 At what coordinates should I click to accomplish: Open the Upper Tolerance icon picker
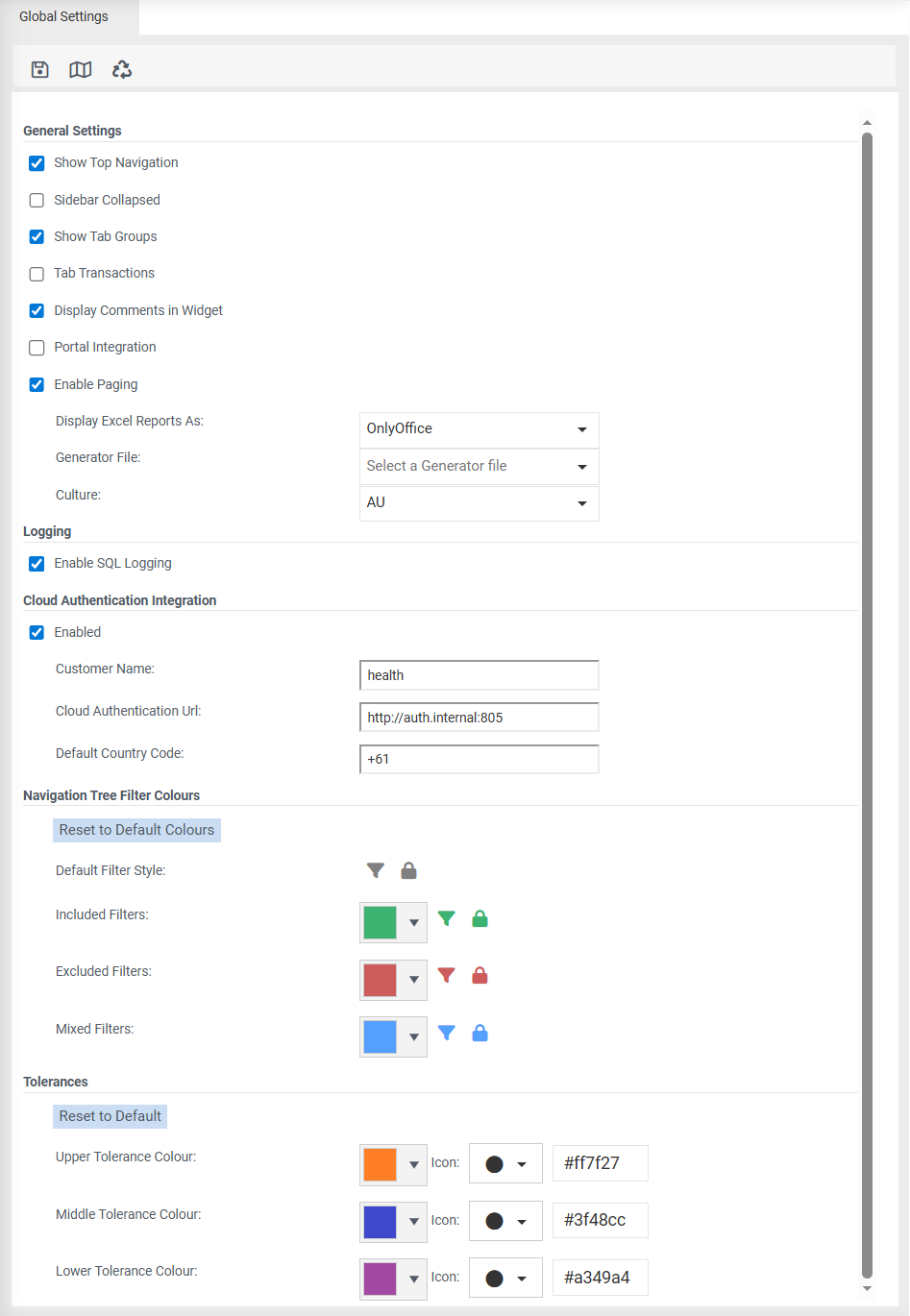(x=505, y=1162)
